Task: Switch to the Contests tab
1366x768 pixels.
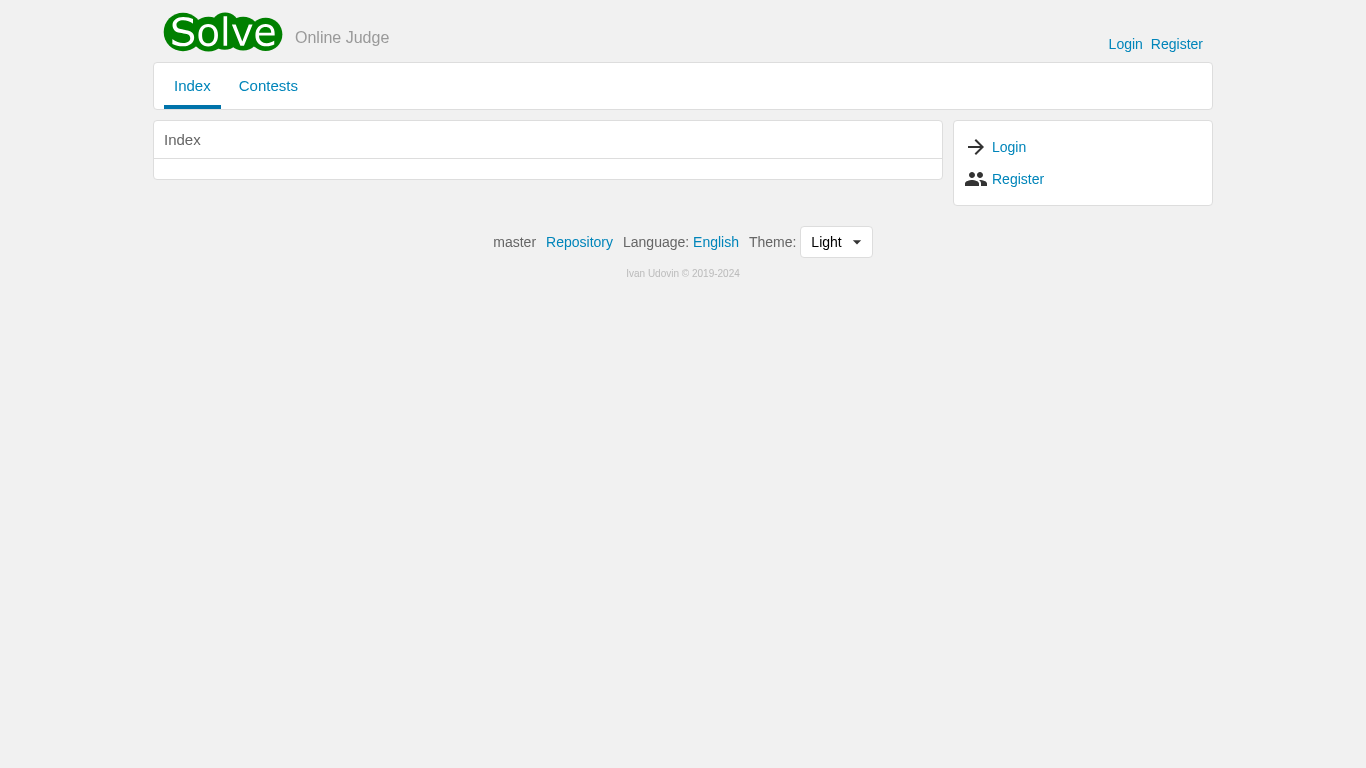Action: click(268, 86)
